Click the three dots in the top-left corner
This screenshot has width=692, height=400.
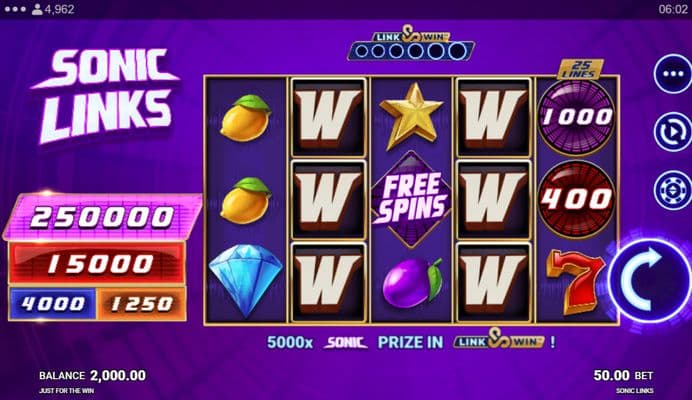15,9
